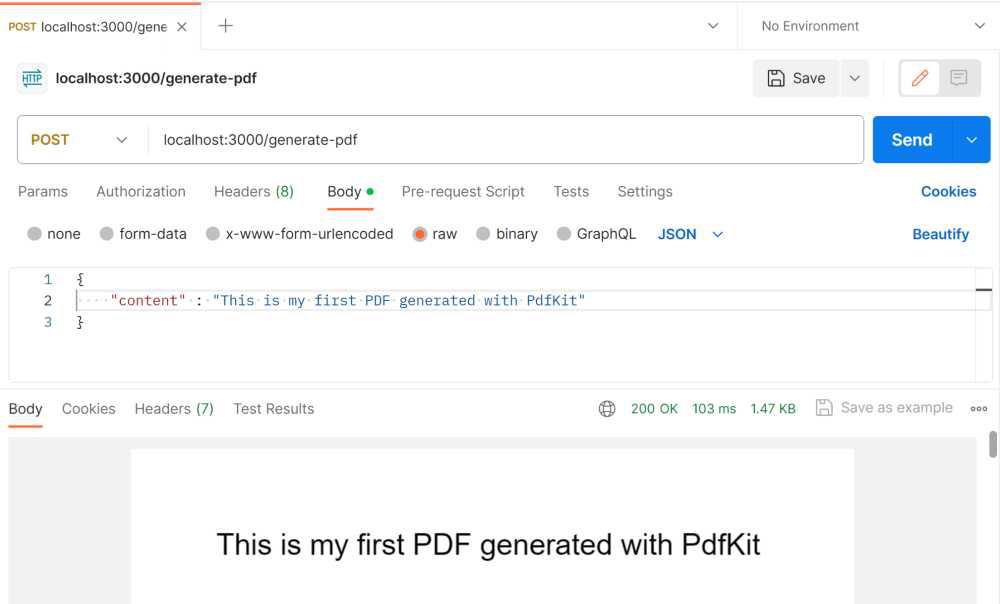Image resolution: width=1000 pixels, height=604 pixels.
Task: Select the form-data body option
Action: [x=143, y=234]
